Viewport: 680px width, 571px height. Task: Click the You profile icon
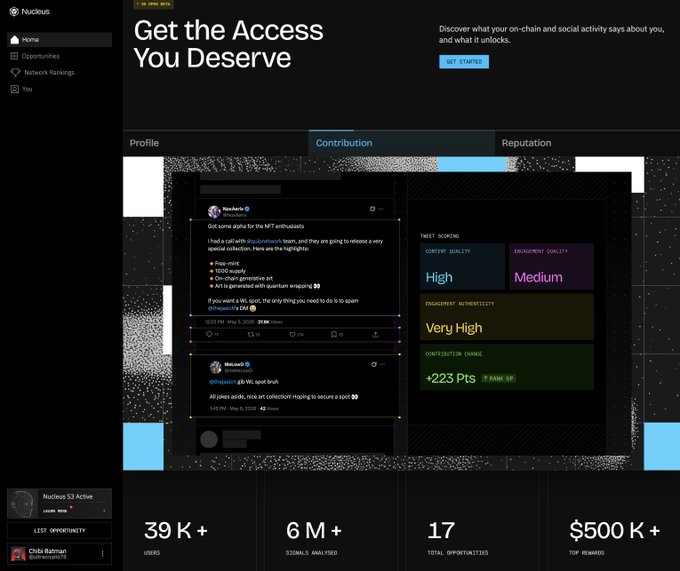14,89
